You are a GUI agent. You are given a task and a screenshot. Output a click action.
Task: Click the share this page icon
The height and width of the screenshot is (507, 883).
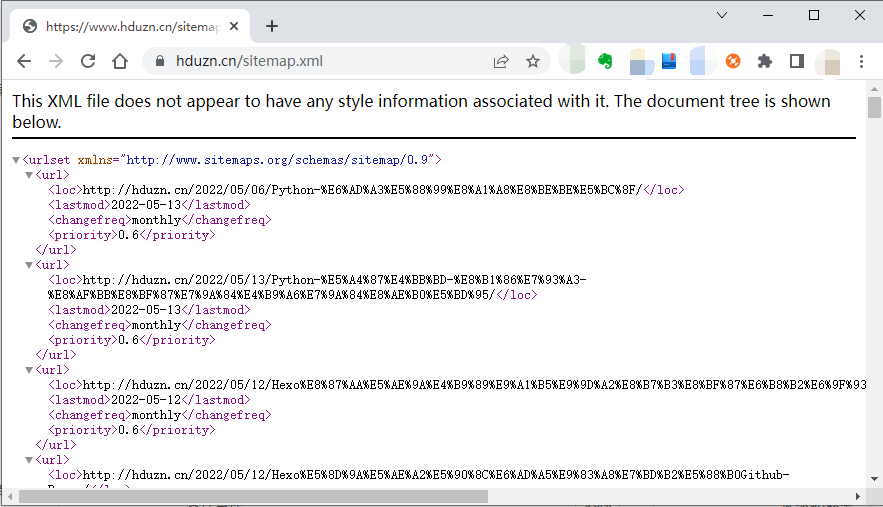(501, 61)
